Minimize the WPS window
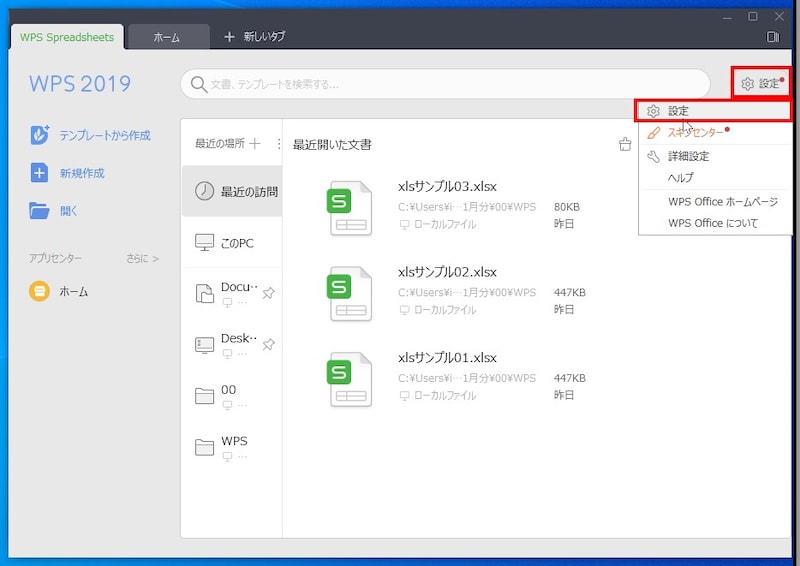 click(x=727, y=17)
